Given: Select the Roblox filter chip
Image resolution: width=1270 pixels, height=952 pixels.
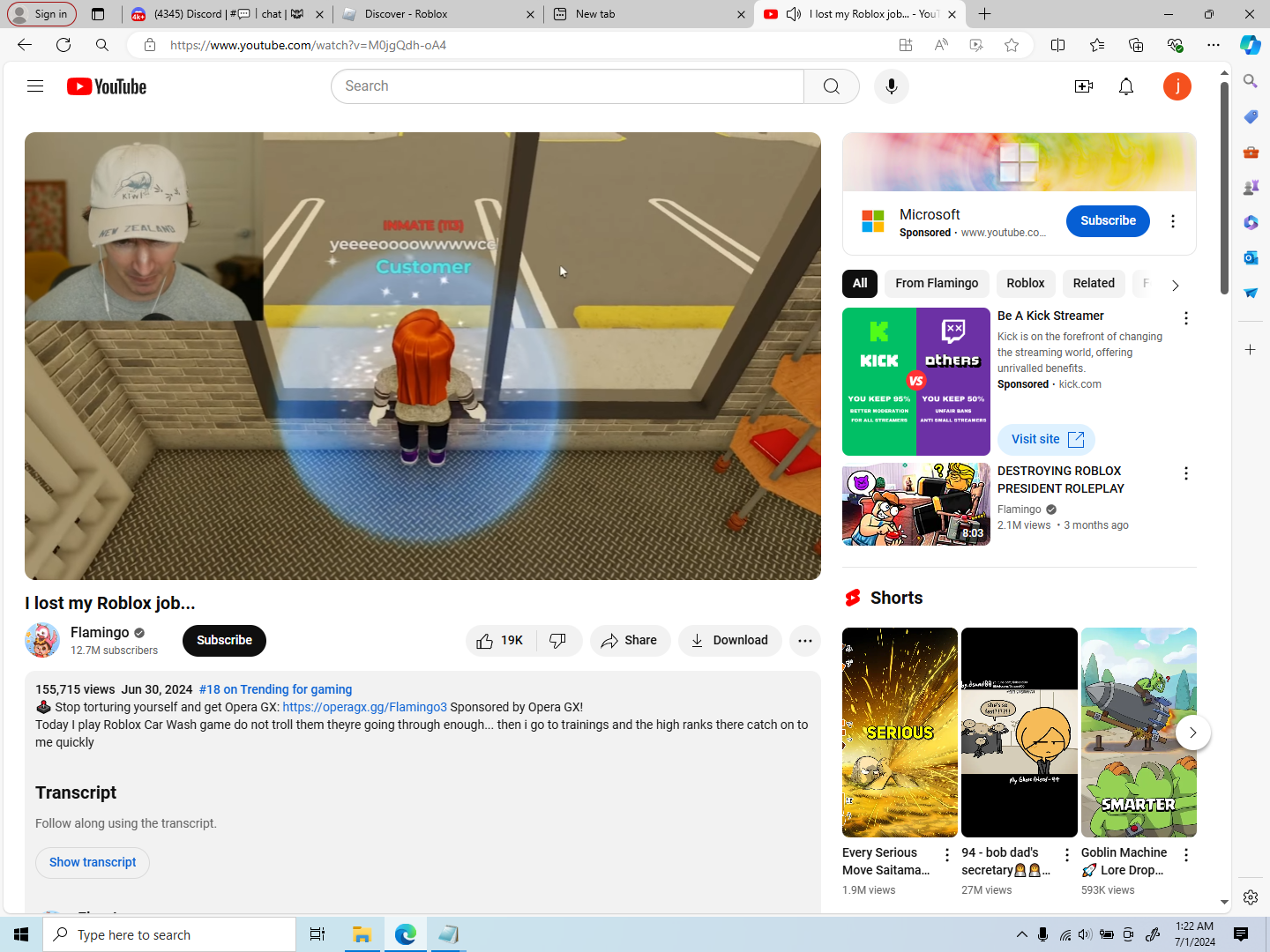Looking at the screenshot, I should tap(1026, 284).
